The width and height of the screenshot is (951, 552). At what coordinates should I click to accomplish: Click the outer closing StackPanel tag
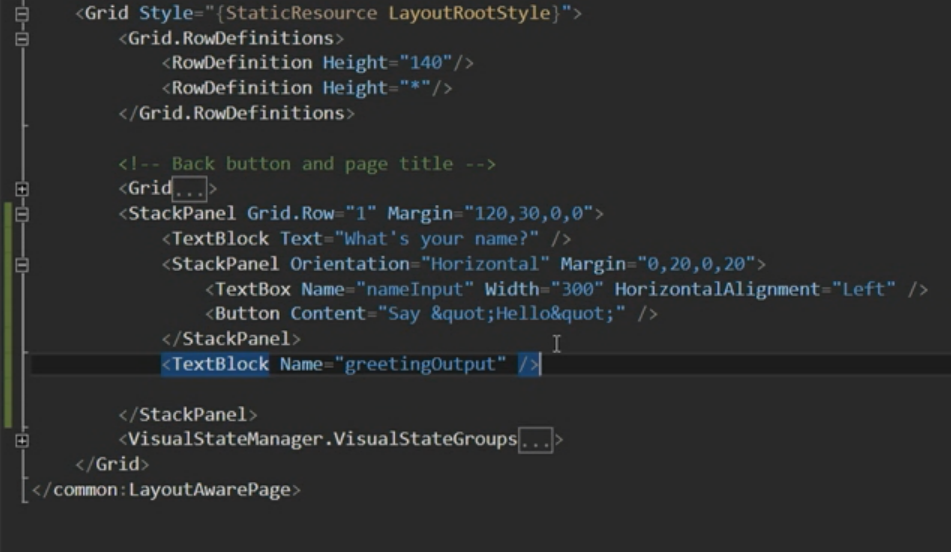point(188,415)
